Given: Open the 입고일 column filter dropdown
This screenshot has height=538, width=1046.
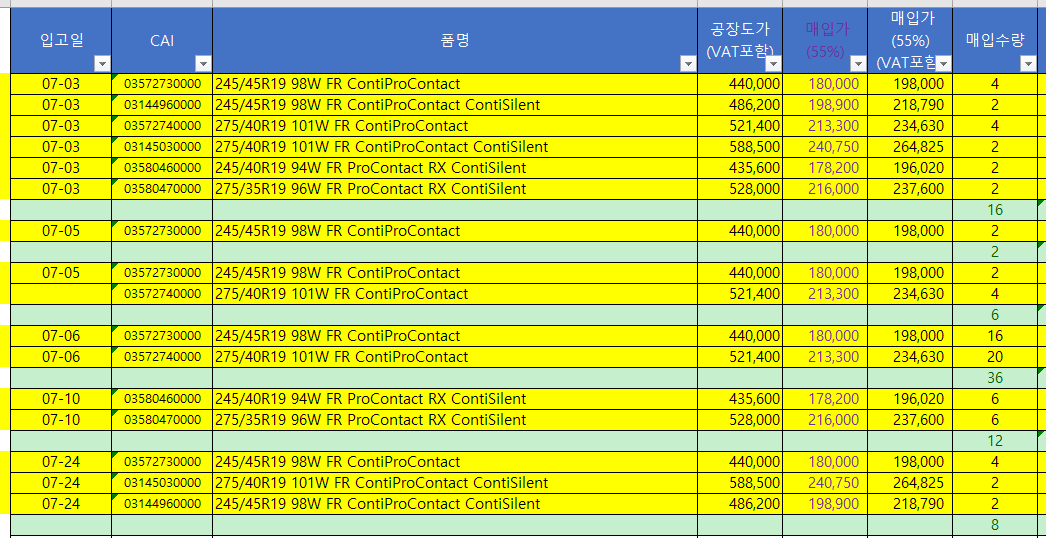Looking at the screenshot, I should [101, 64].
